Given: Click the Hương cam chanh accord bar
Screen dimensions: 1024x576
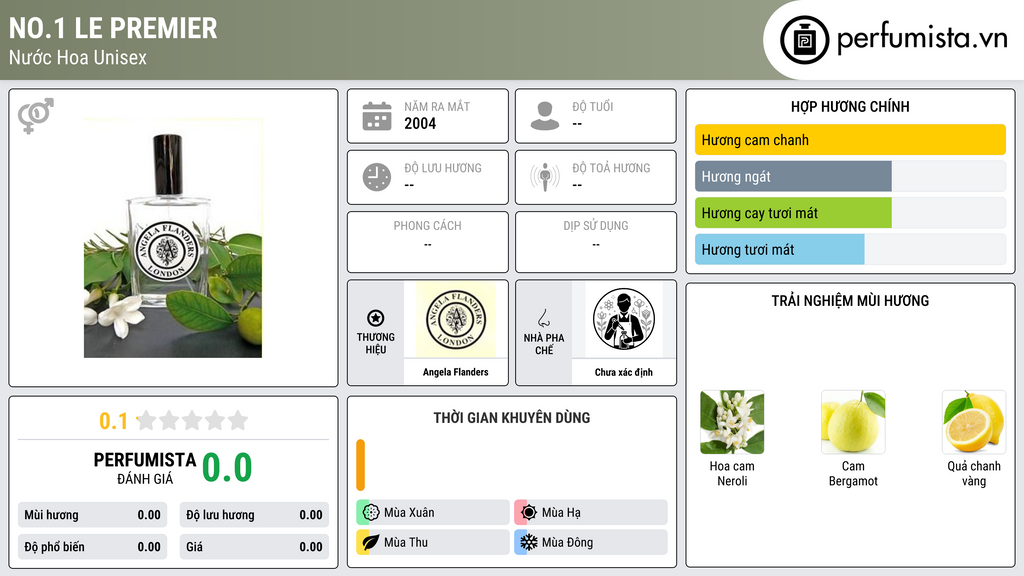Looking at the screenshot, I should [x=850, y=140].
